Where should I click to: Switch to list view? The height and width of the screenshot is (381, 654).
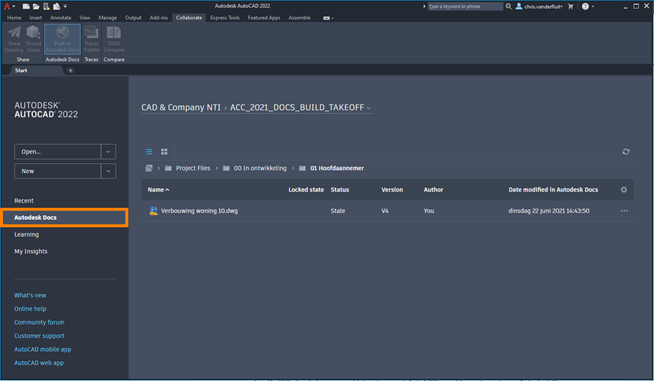click(149, 151)
